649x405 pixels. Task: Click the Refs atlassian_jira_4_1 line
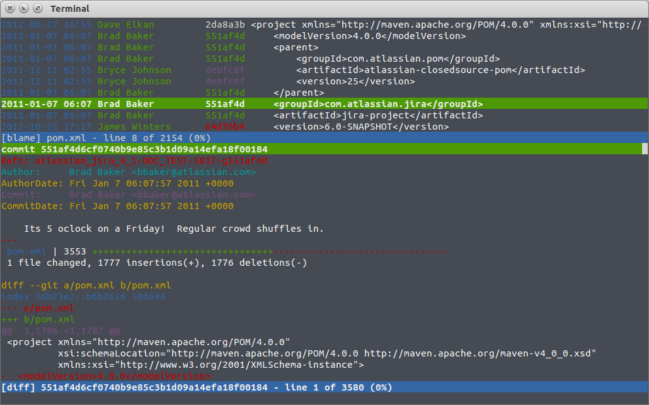(135, 160)
